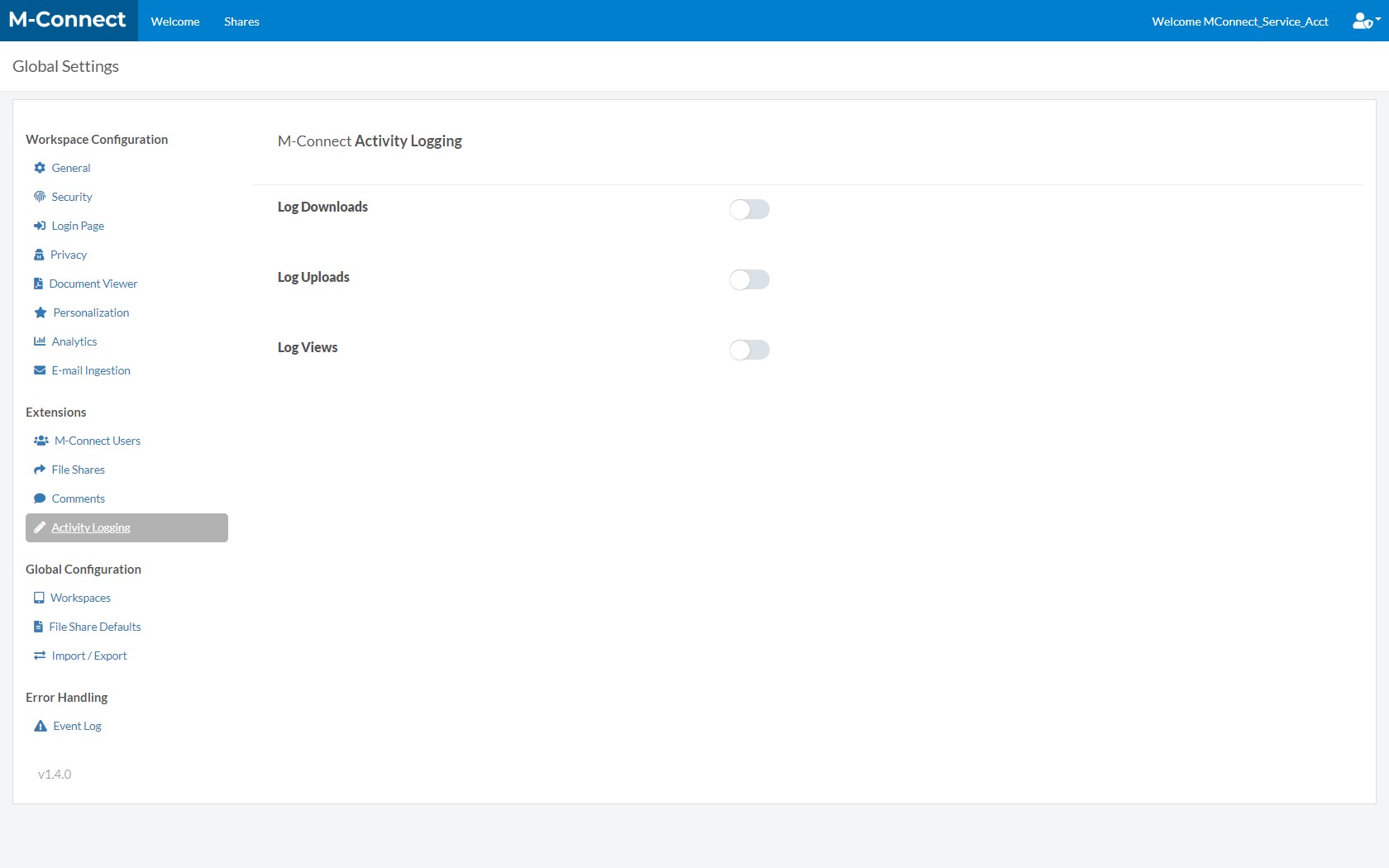Open the user account icon at top right
Image resolution: width=1389 pixels, height=868 pixels.
pos(1362,21)
